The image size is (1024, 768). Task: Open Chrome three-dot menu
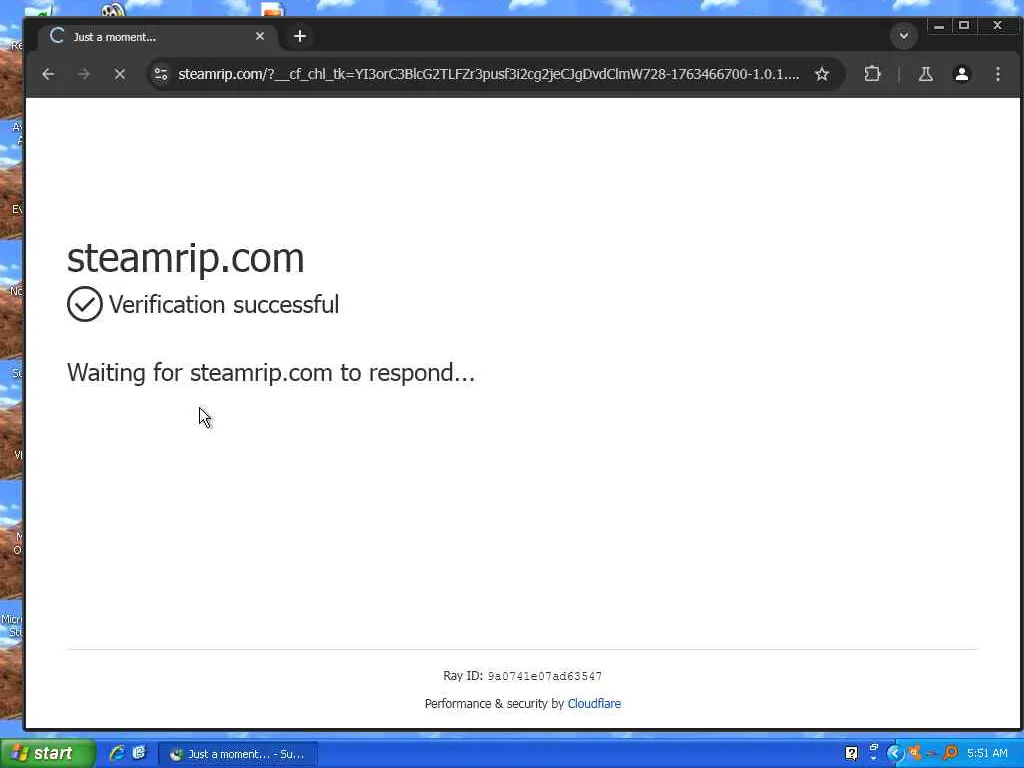tap(997, 74)
